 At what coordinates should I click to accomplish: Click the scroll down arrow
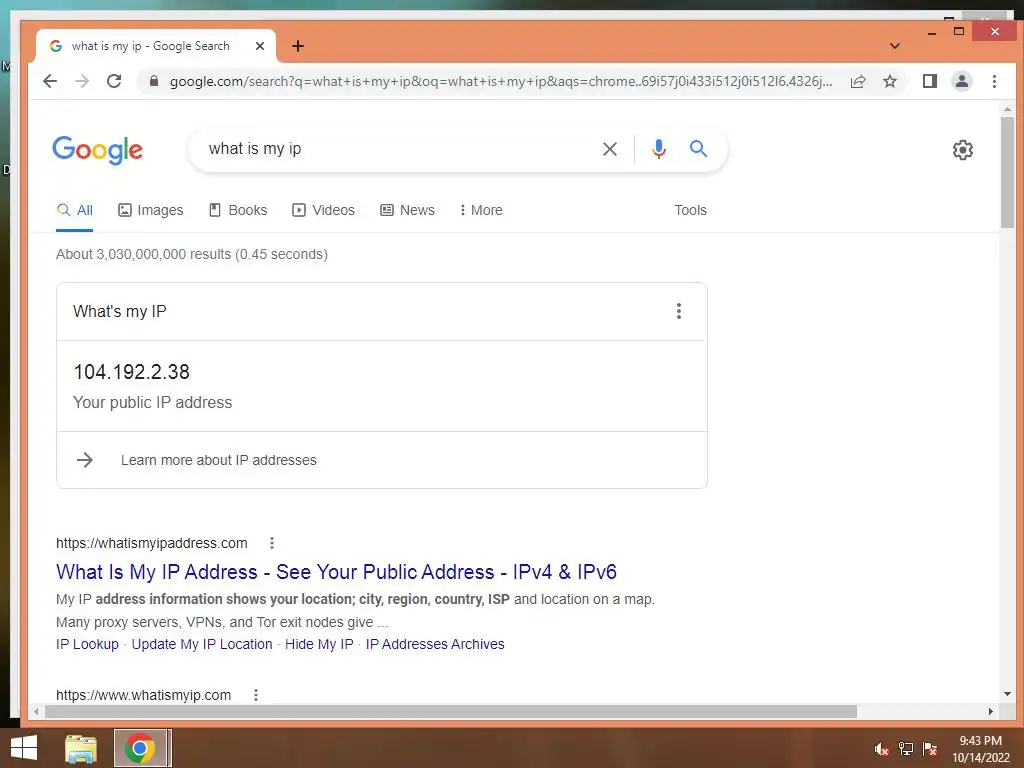(x=1007, y=694)
